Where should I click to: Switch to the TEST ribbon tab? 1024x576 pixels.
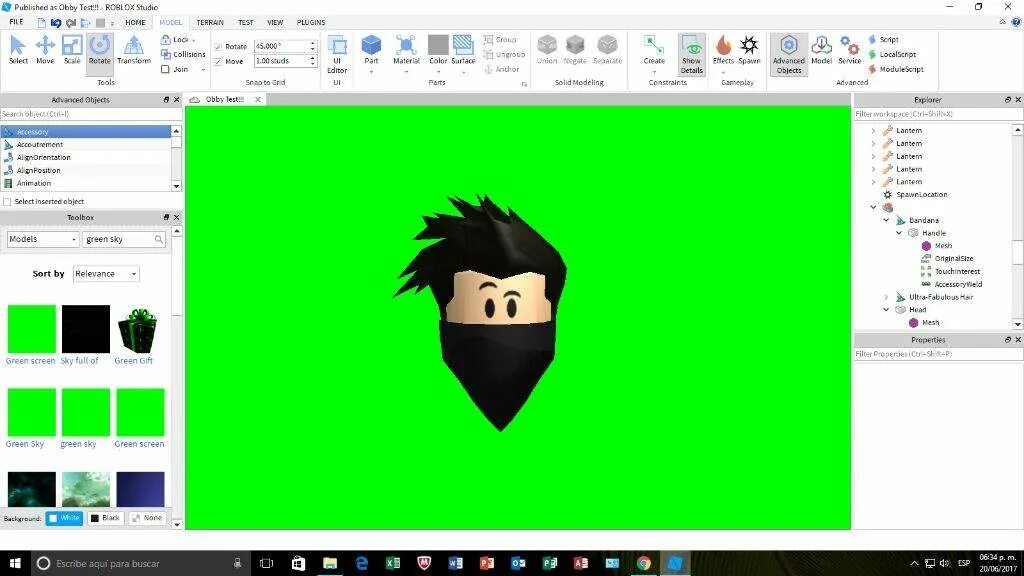(x=246, y=22)
